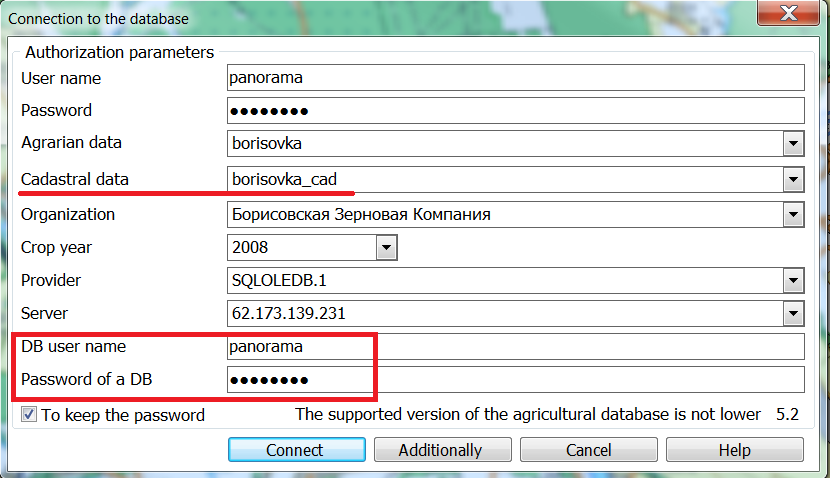Focus the Password of a DB field
Image resolution: width=830 pixels, height=478 pixels.
pyautogui.click(x=515, y=380)
